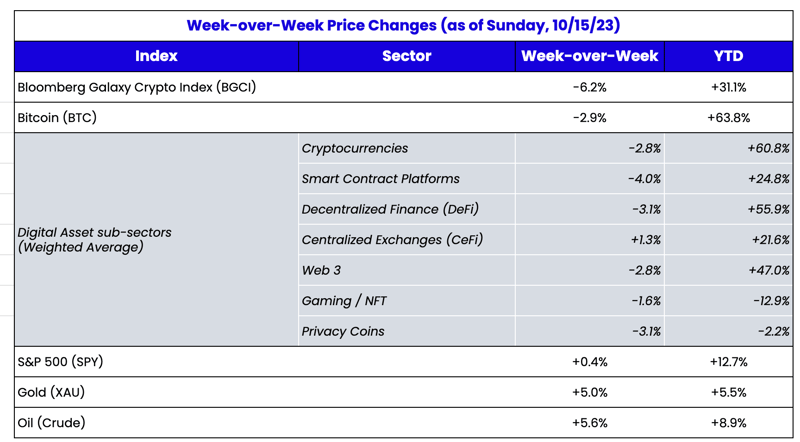
Task: Select the 'Centralized Exchanges (CeFi)' cell
Action: coord(392,240)
